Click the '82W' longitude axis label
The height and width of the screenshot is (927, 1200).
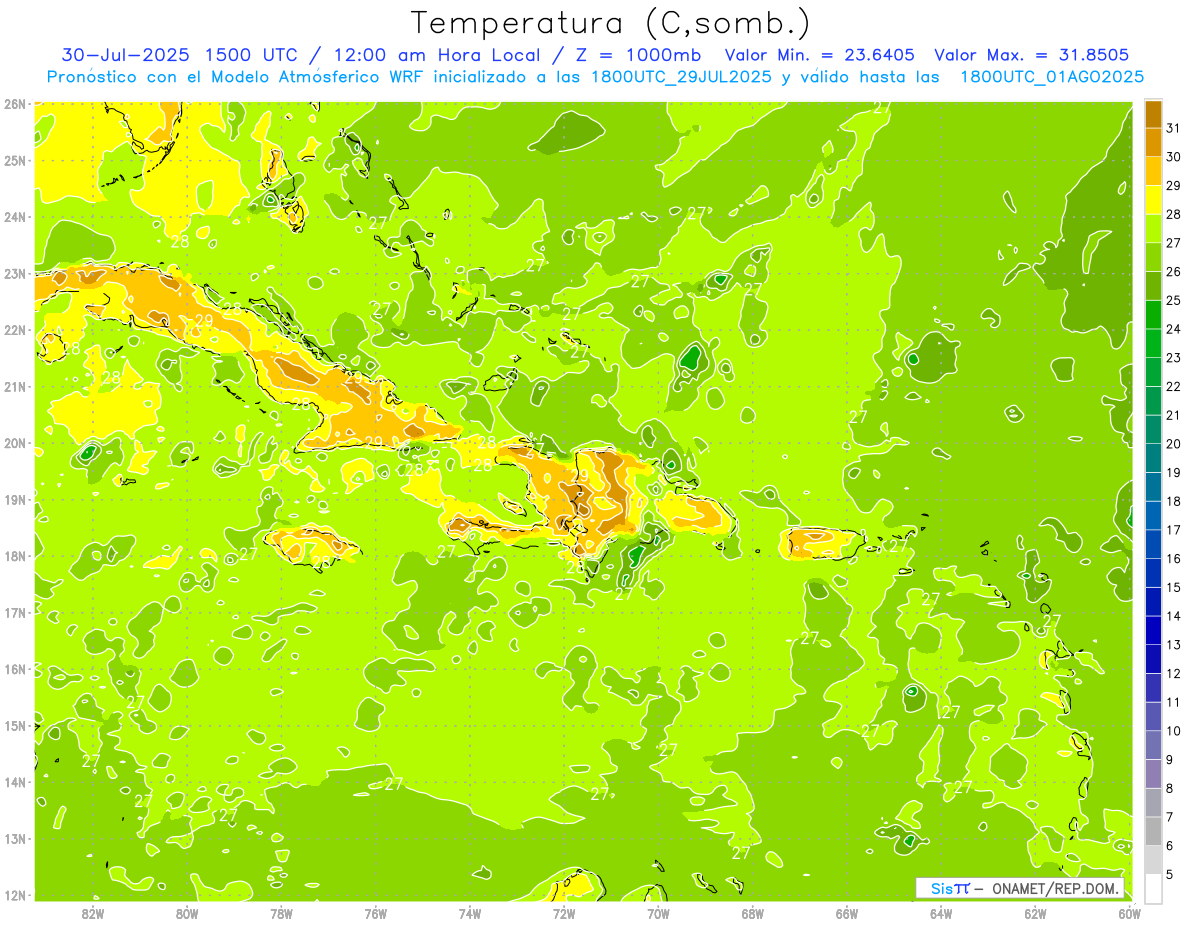pos(93,914)
